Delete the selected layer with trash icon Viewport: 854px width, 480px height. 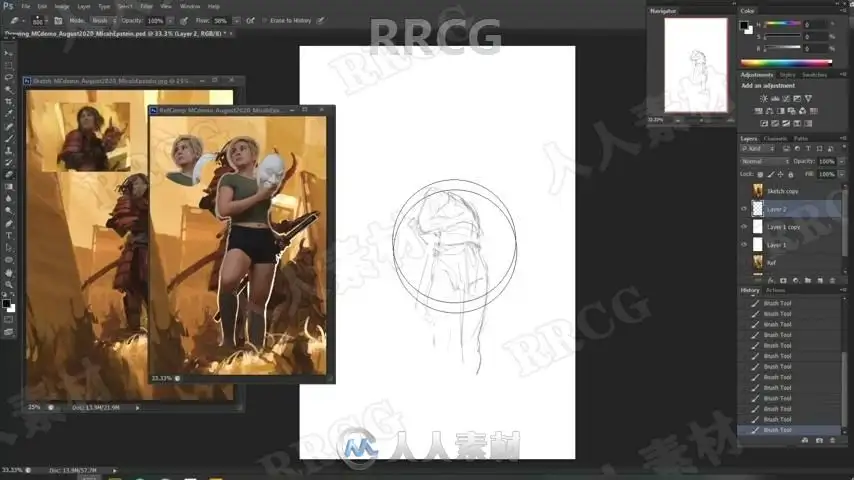pyautogui.click(x=832, y=281)
